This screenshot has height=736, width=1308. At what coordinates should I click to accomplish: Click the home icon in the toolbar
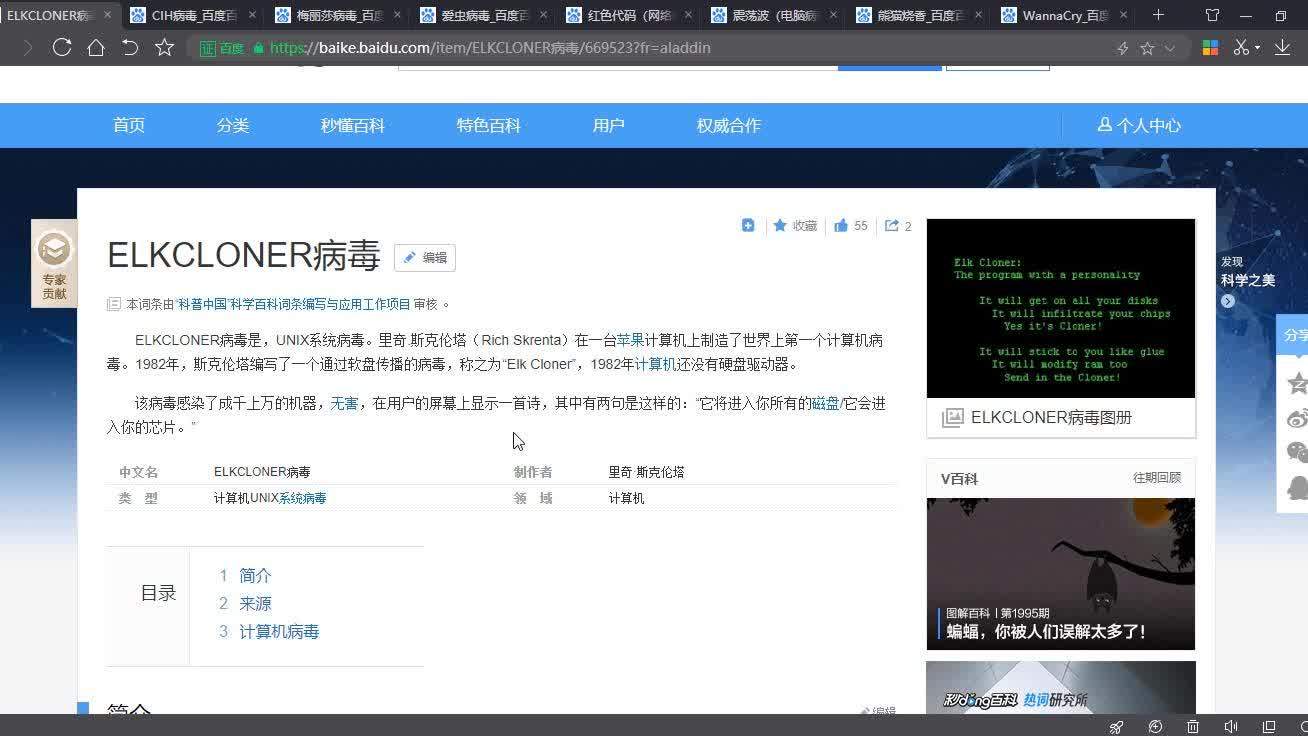(x=96, y=46)
